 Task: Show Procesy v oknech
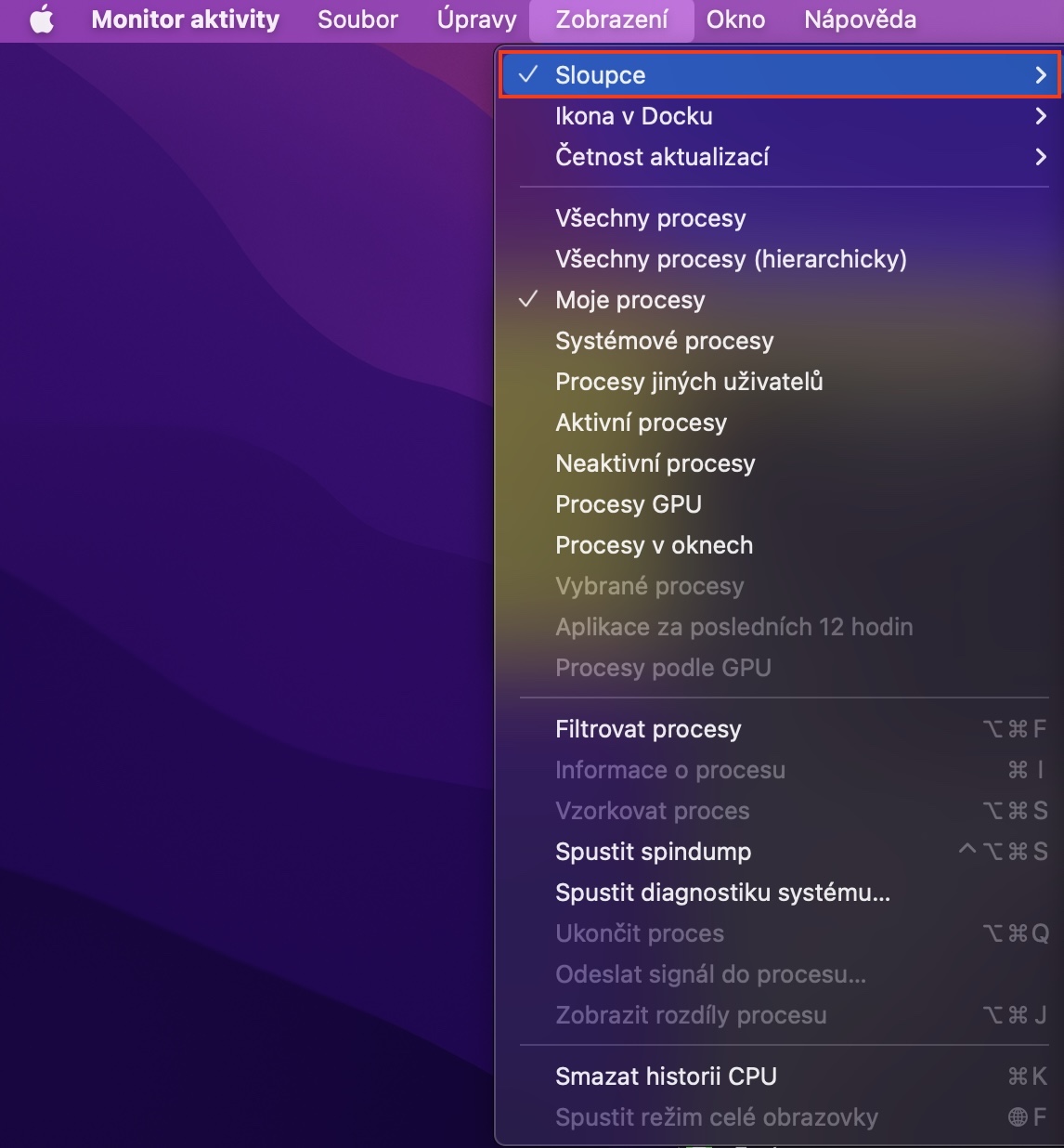click(x=780, y=545)
